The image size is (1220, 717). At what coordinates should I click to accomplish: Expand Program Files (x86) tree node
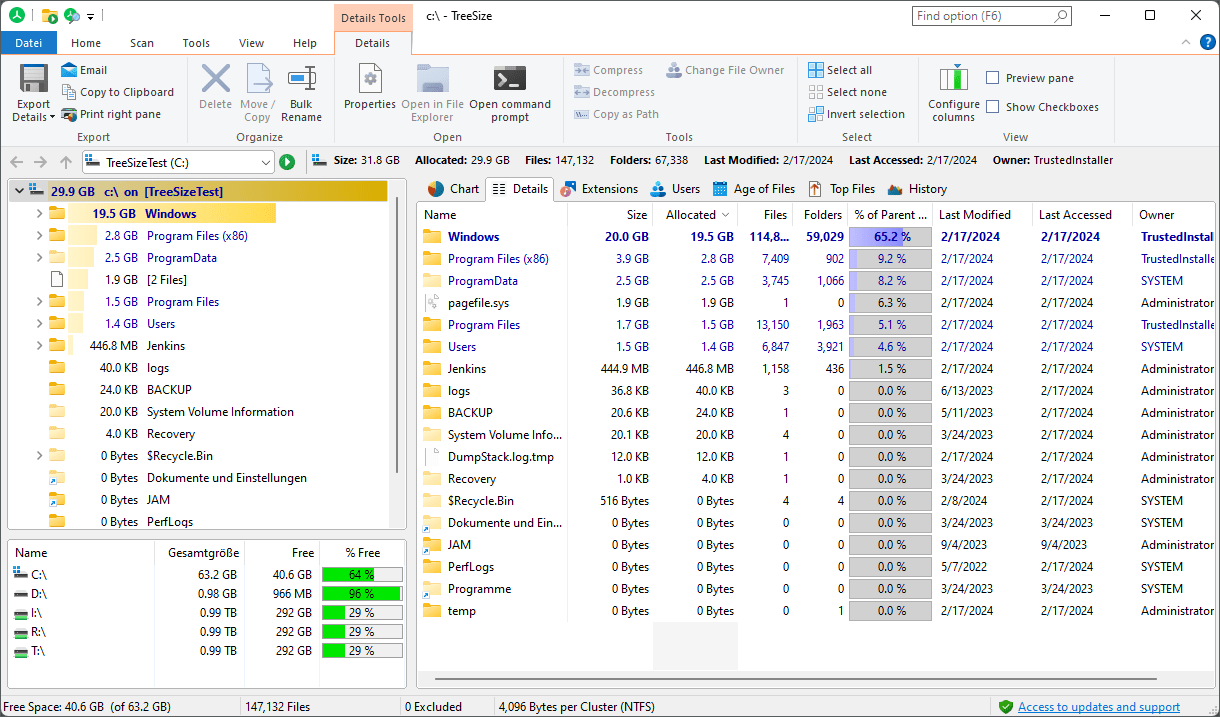[x=39, y=235]
